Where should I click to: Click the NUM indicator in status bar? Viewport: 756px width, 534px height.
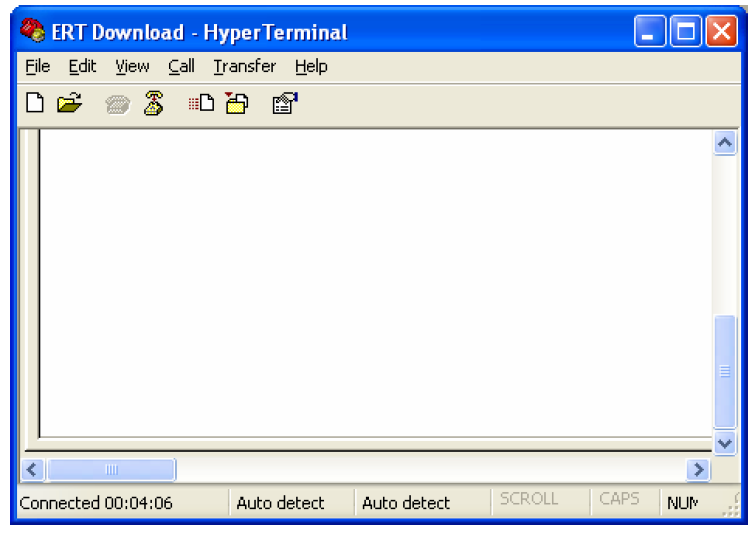tap(682, 503)
